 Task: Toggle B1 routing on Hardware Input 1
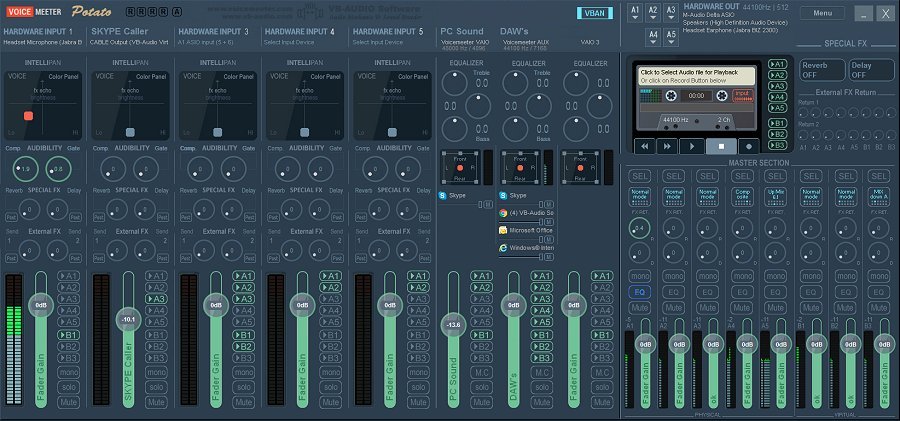pyautogui.click(x=68, y=335)
